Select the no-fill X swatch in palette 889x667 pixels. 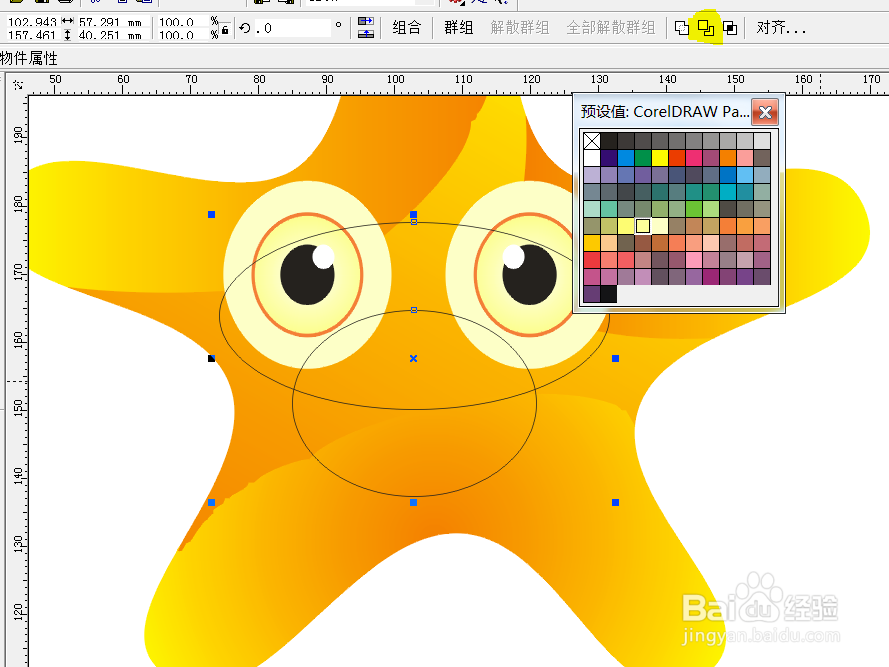(590, 141)
